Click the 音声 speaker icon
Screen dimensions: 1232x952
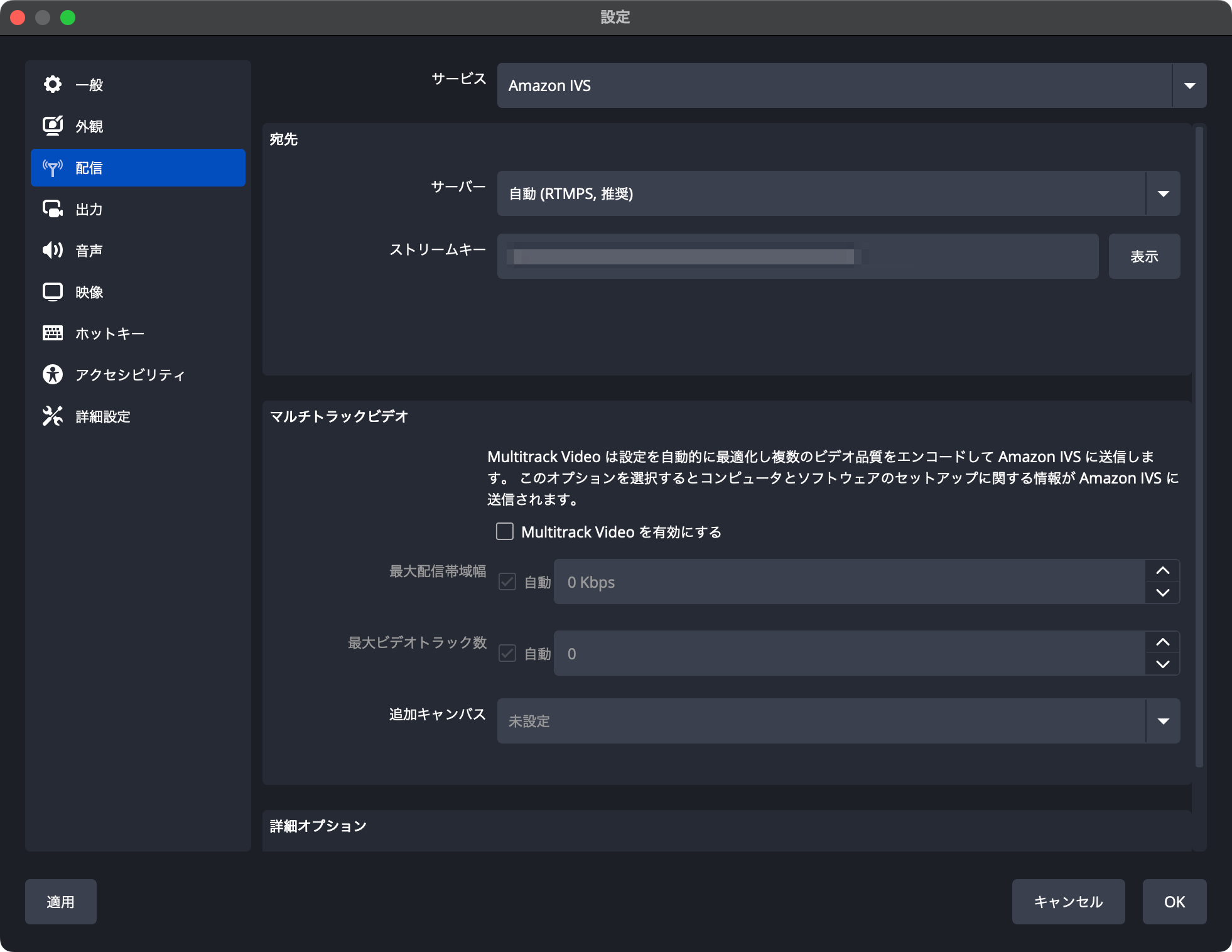pos(53,251)
